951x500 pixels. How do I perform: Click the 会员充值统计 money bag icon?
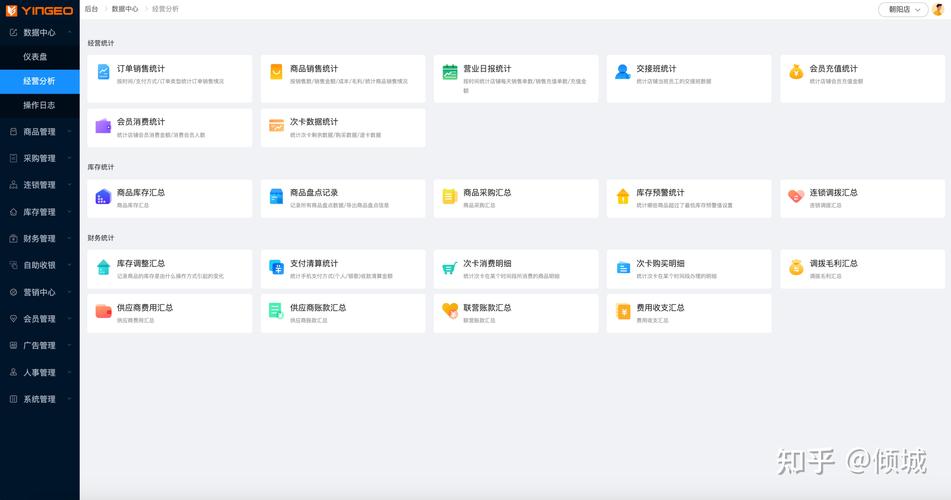point(796,72)
